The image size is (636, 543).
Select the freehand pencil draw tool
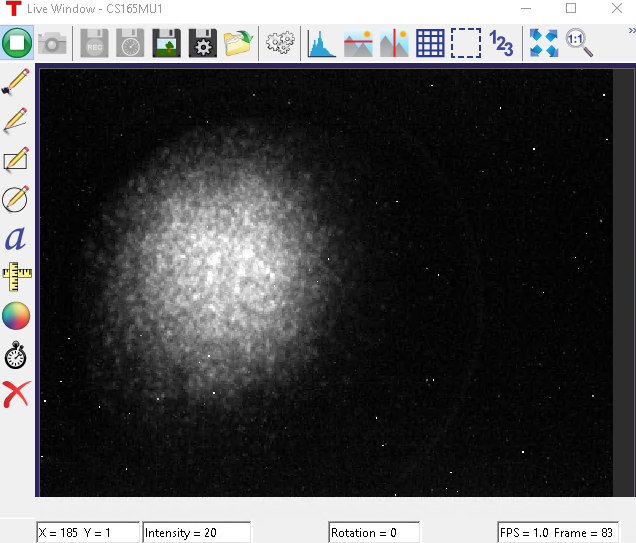pyautogui.click(x=16, y=121)
